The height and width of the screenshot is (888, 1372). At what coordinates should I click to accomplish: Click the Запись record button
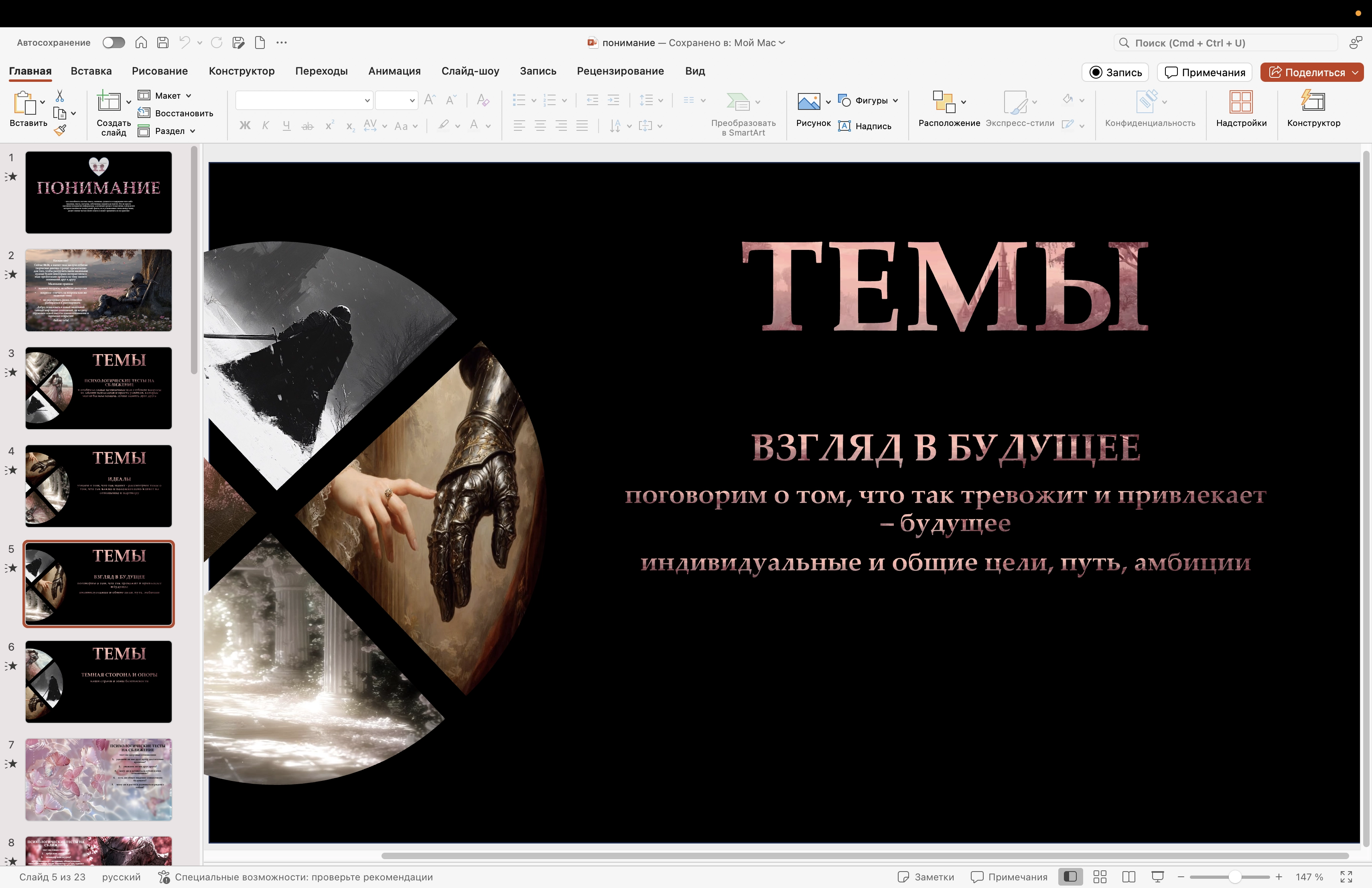pos(1116,72)
